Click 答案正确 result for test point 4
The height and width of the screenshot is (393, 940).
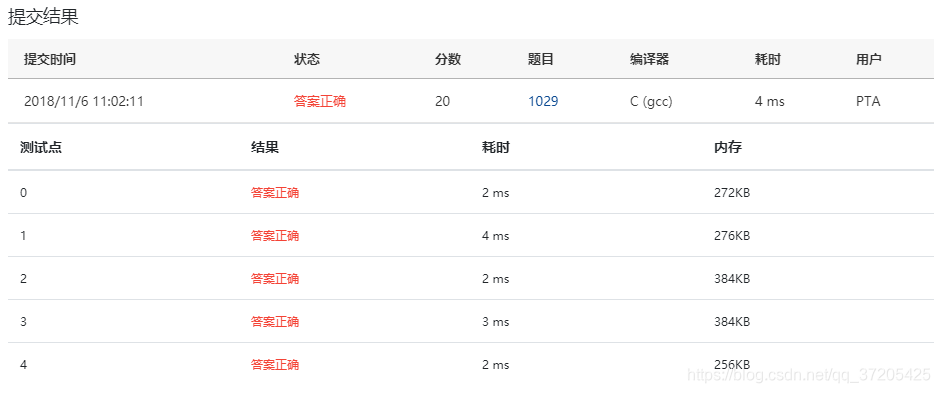[275, 364]
